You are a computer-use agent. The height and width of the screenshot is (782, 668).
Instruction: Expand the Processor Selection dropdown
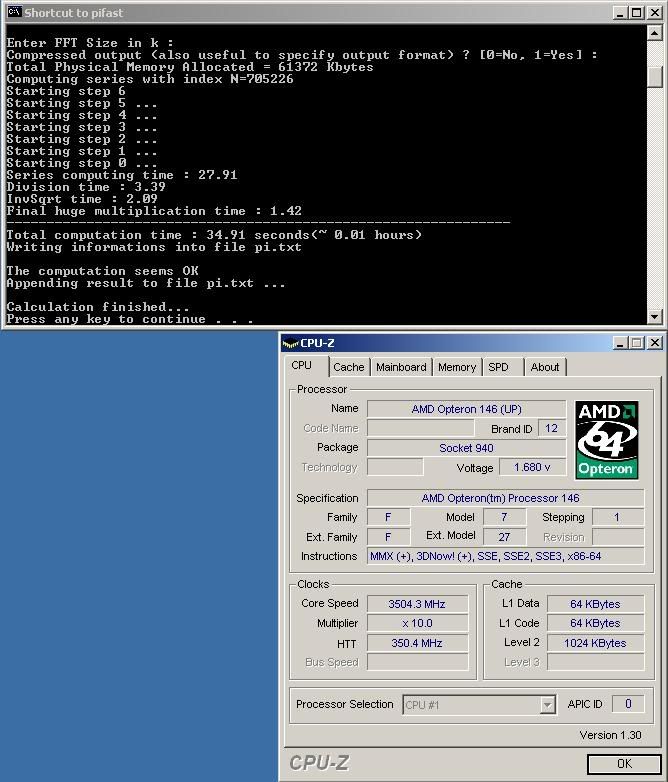pos(547,705)
